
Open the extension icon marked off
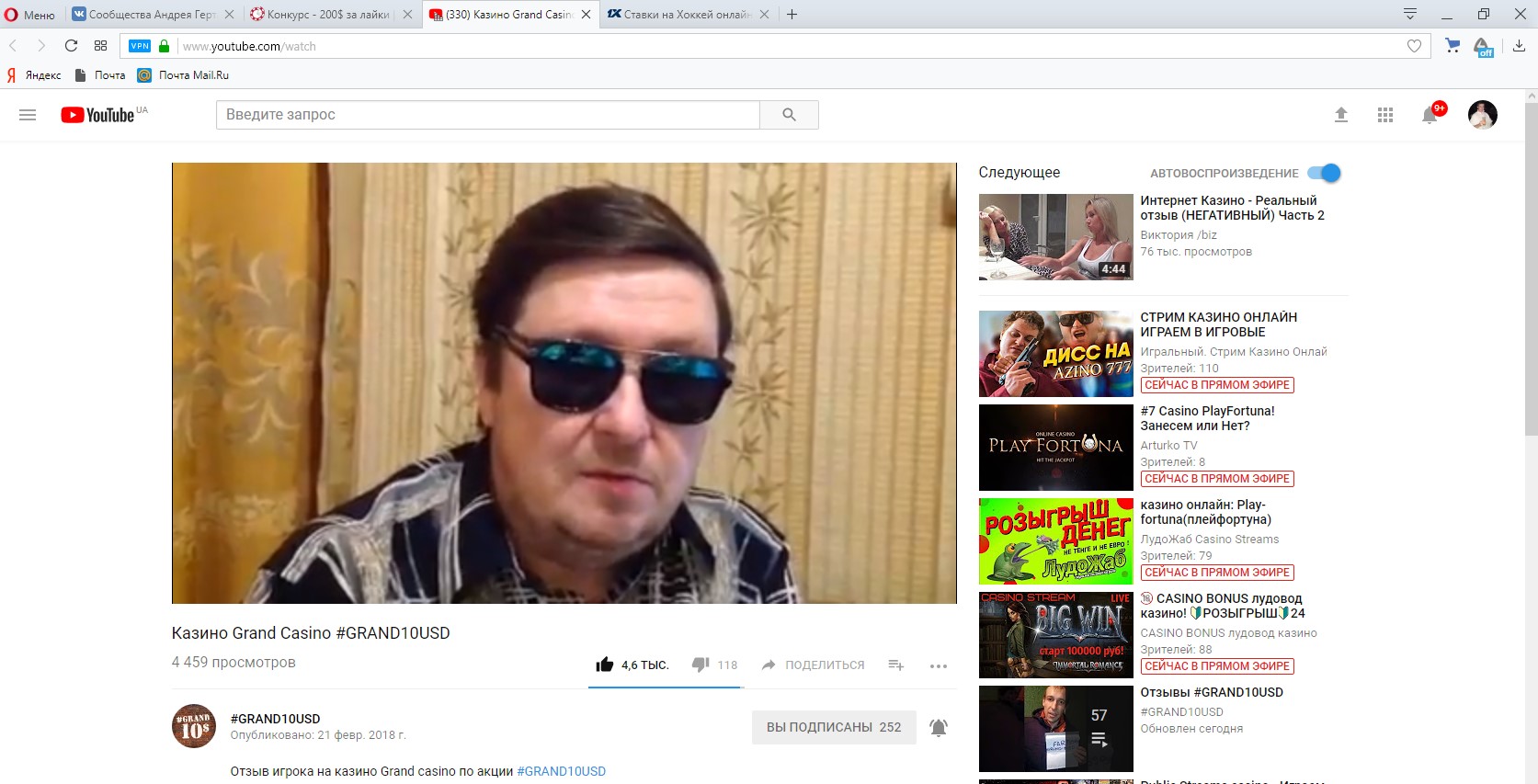(1483, 47)
